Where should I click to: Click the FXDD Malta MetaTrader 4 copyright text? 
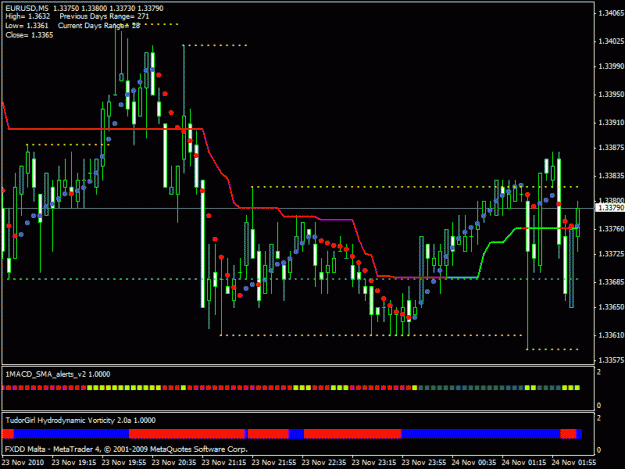coord(126,449)
